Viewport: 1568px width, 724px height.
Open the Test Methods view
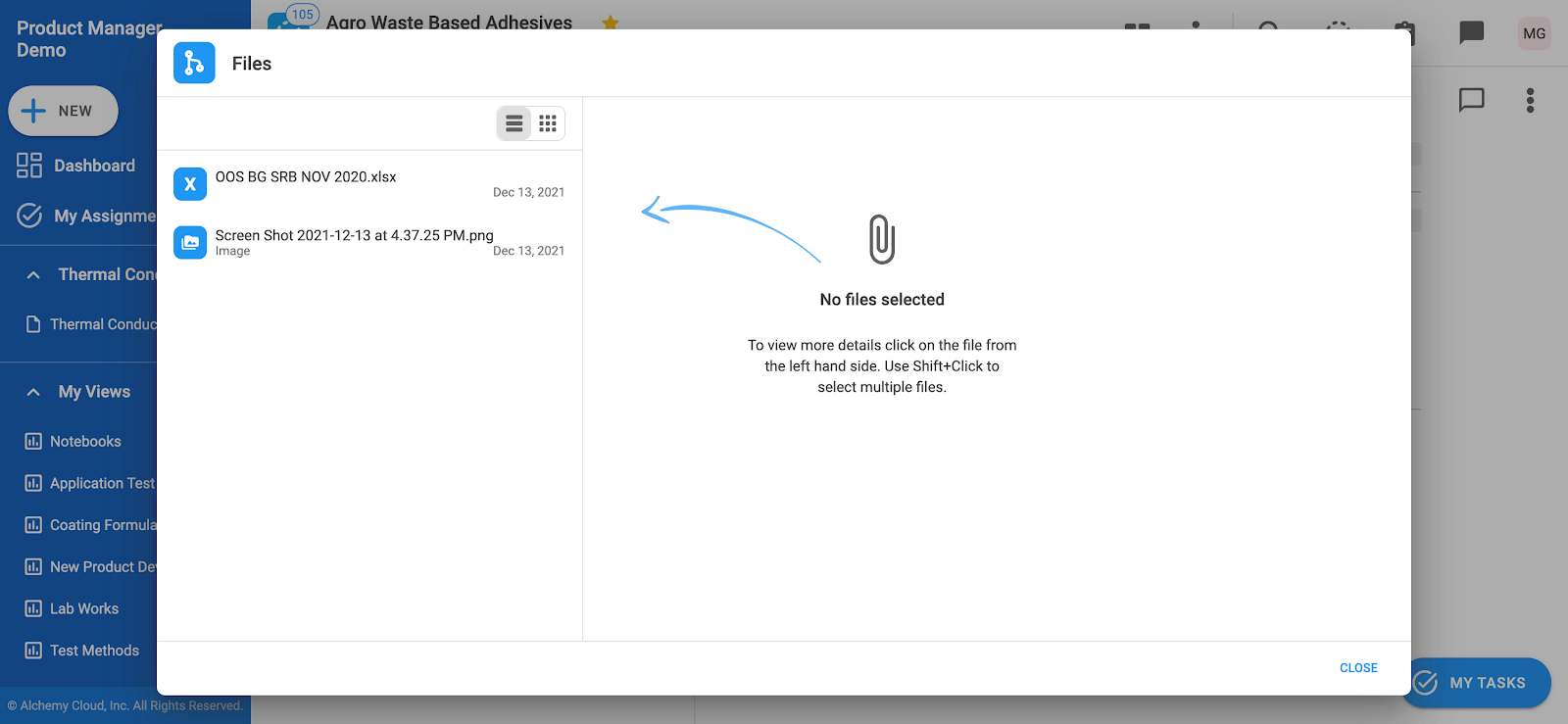[94, 651]
